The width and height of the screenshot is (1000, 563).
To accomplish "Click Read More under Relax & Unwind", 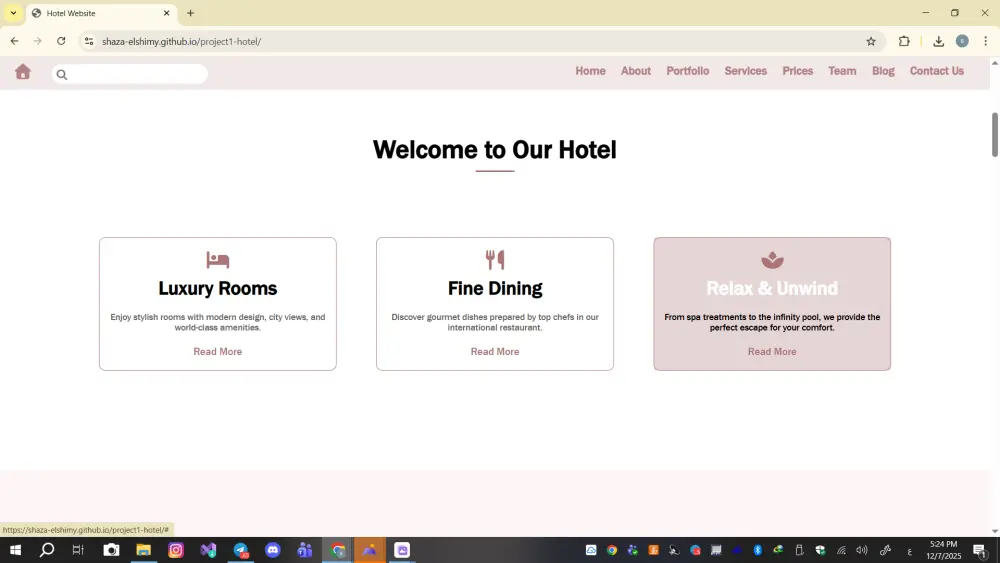I will point(772,351).
